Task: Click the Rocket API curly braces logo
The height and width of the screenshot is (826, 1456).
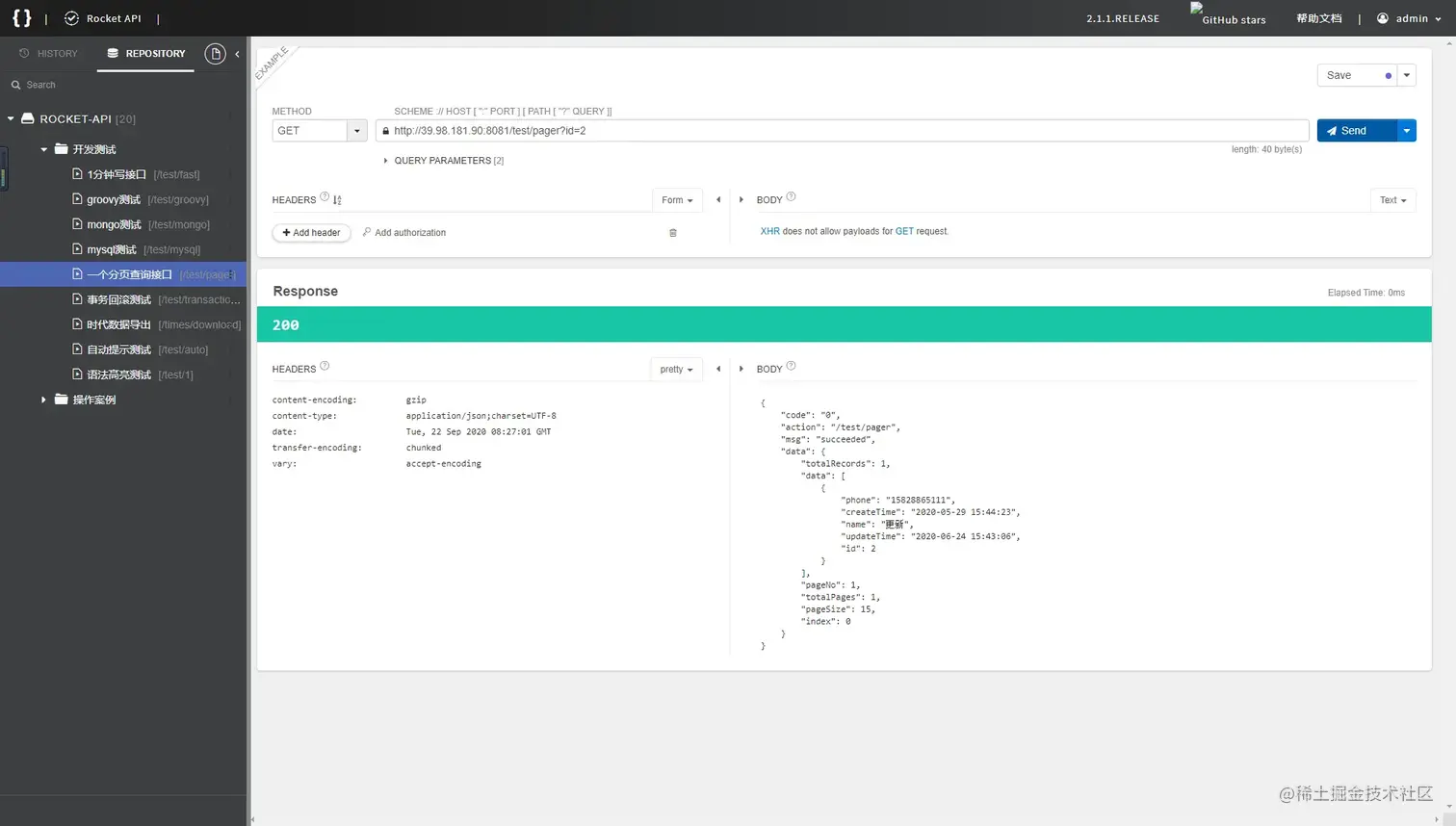Action: tap(21, 18)
